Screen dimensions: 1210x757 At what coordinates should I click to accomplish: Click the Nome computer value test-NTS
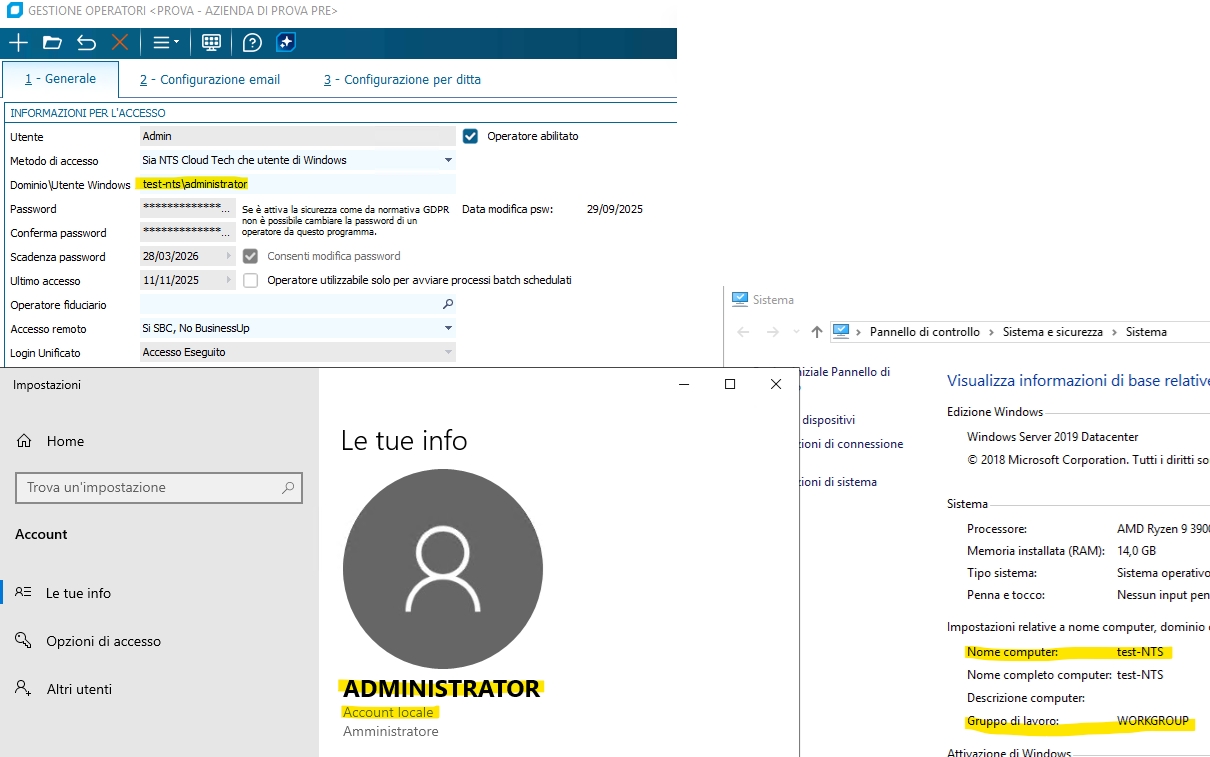coord(1140,652)
